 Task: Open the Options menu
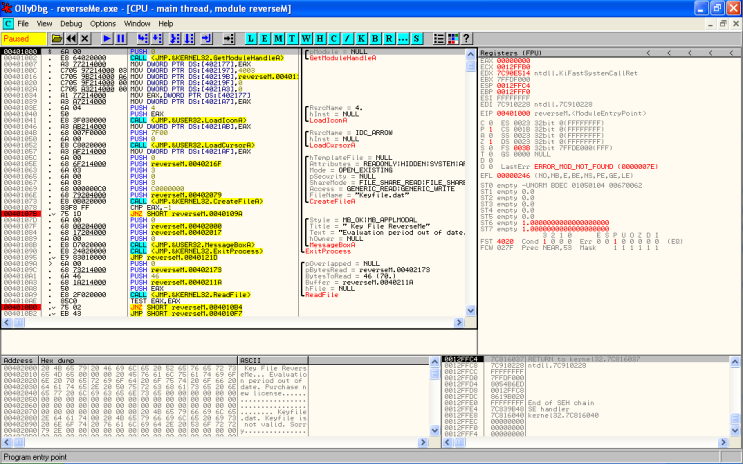pos(103,24)
